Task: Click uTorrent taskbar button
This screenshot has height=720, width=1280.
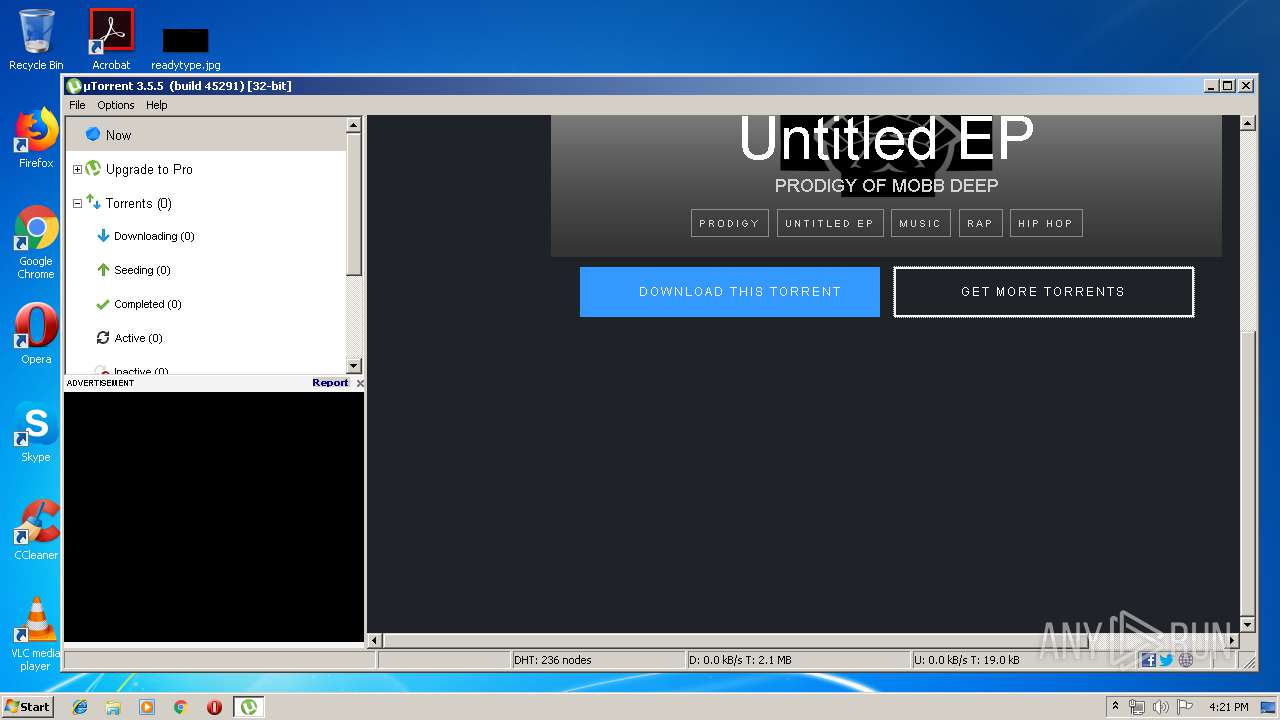Action: point(248,707)
